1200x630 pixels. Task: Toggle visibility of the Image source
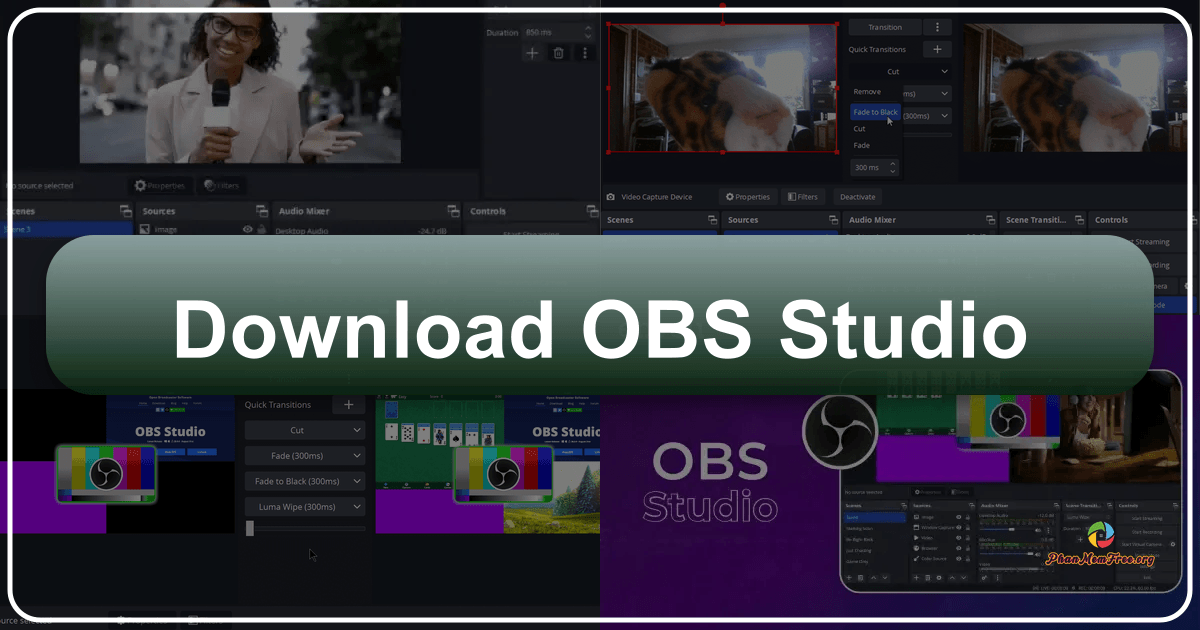[247, 228]
